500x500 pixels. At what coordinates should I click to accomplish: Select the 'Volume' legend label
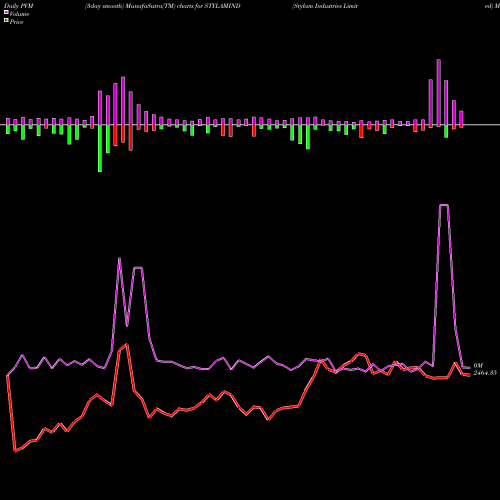pyautogui.click(x=19, y=14)
